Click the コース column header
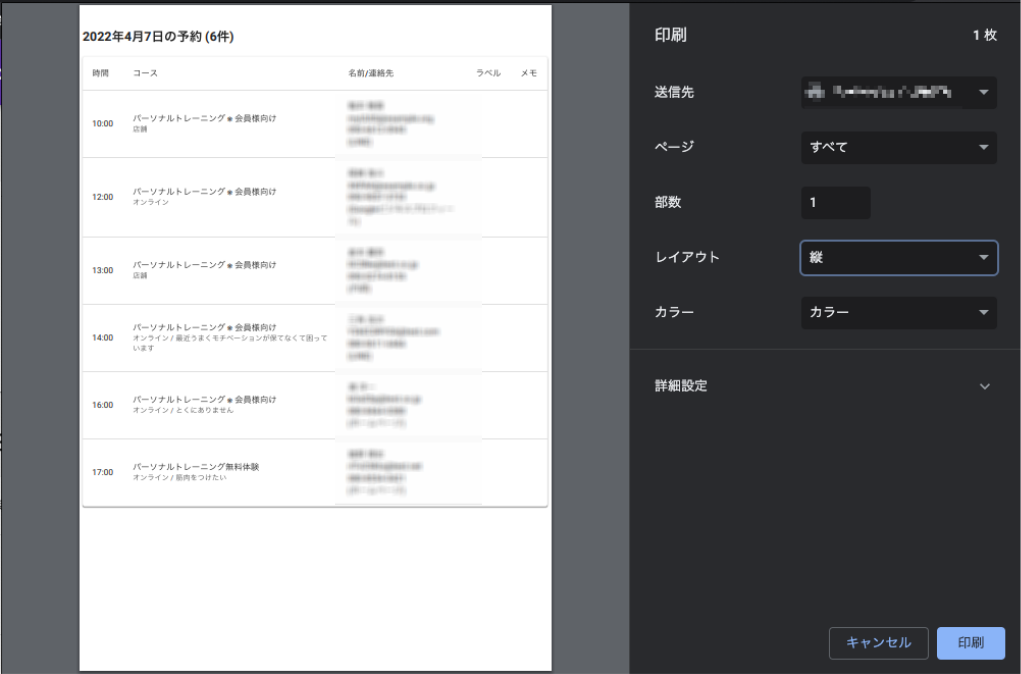The height and width of the screenshot is (674, 1021). click(x=145, y=74)
